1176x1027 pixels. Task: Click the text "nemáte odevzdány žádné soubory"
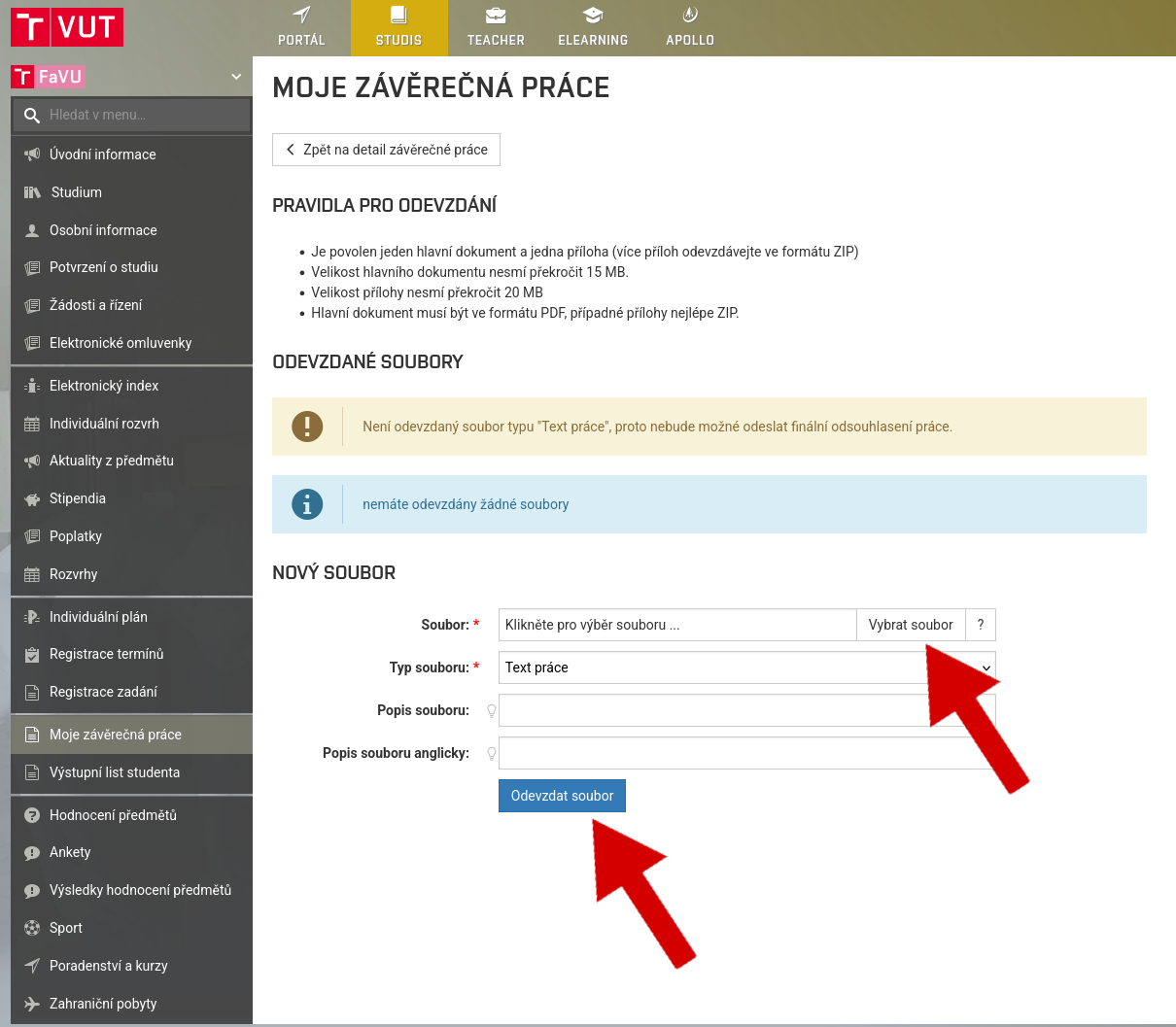point(466,504)
